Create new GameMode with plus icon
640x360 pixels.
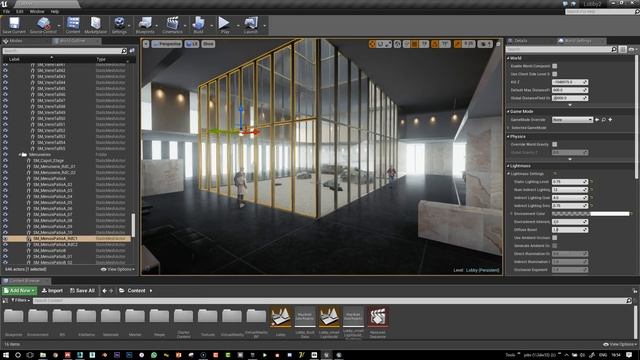[x=610, y=120]
